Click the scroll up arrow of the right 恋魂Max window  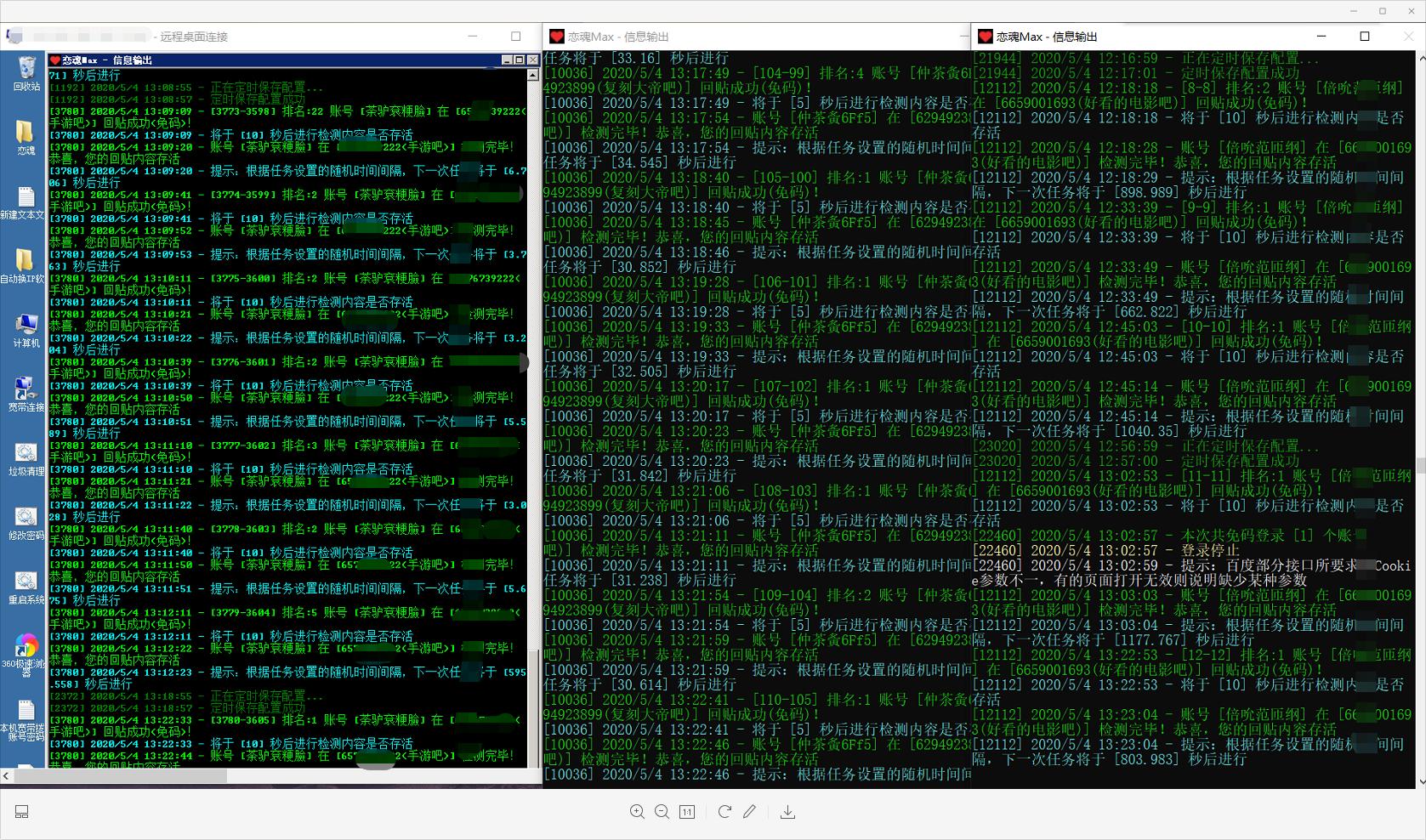point(1421,58)
